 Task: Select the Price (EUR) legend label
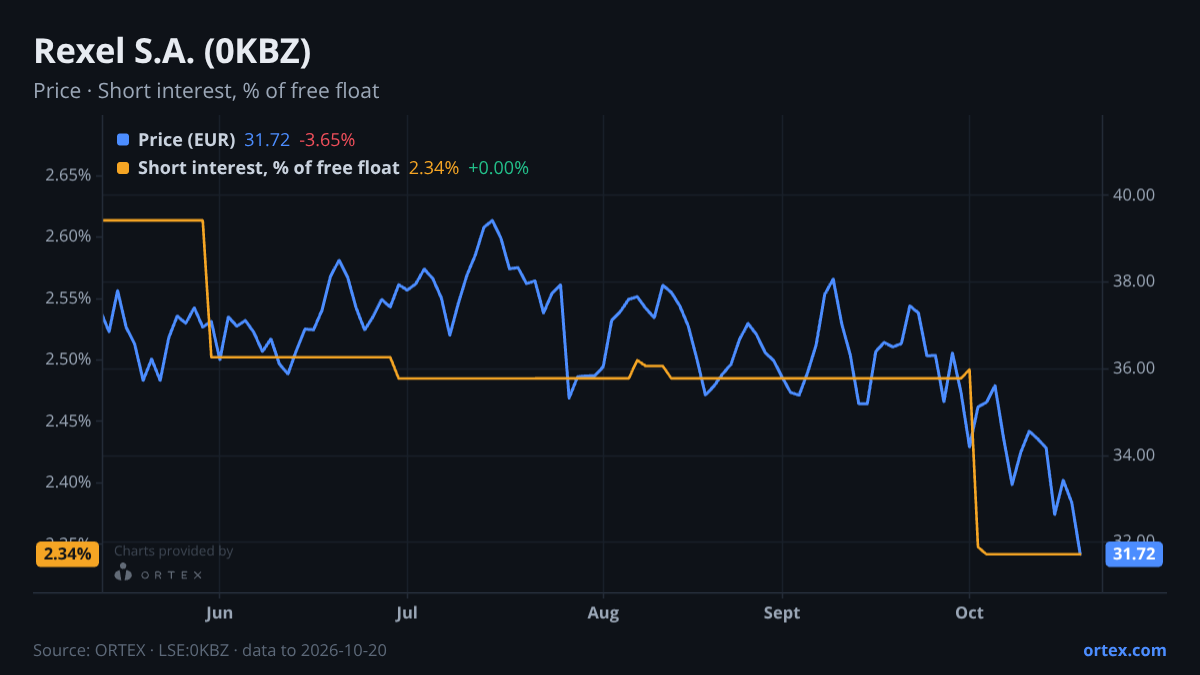coord(187,140)
